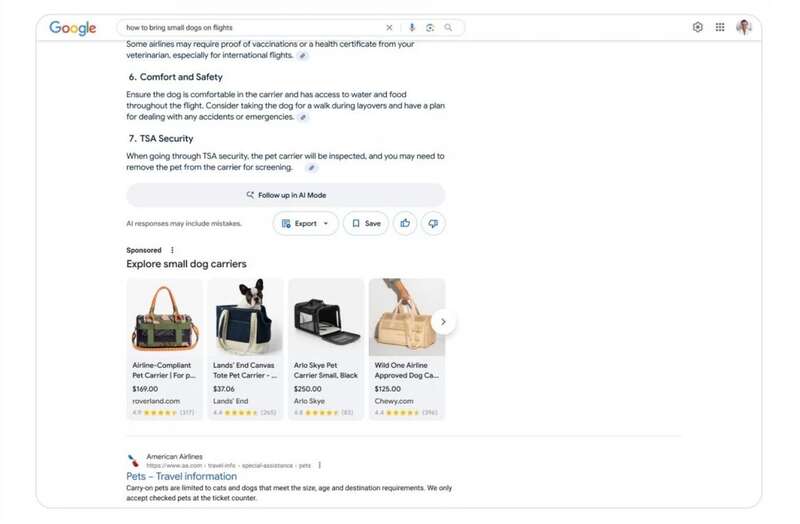Click the Chewy.com seller name
800x524 pixels.
click(x=394, y=401)
